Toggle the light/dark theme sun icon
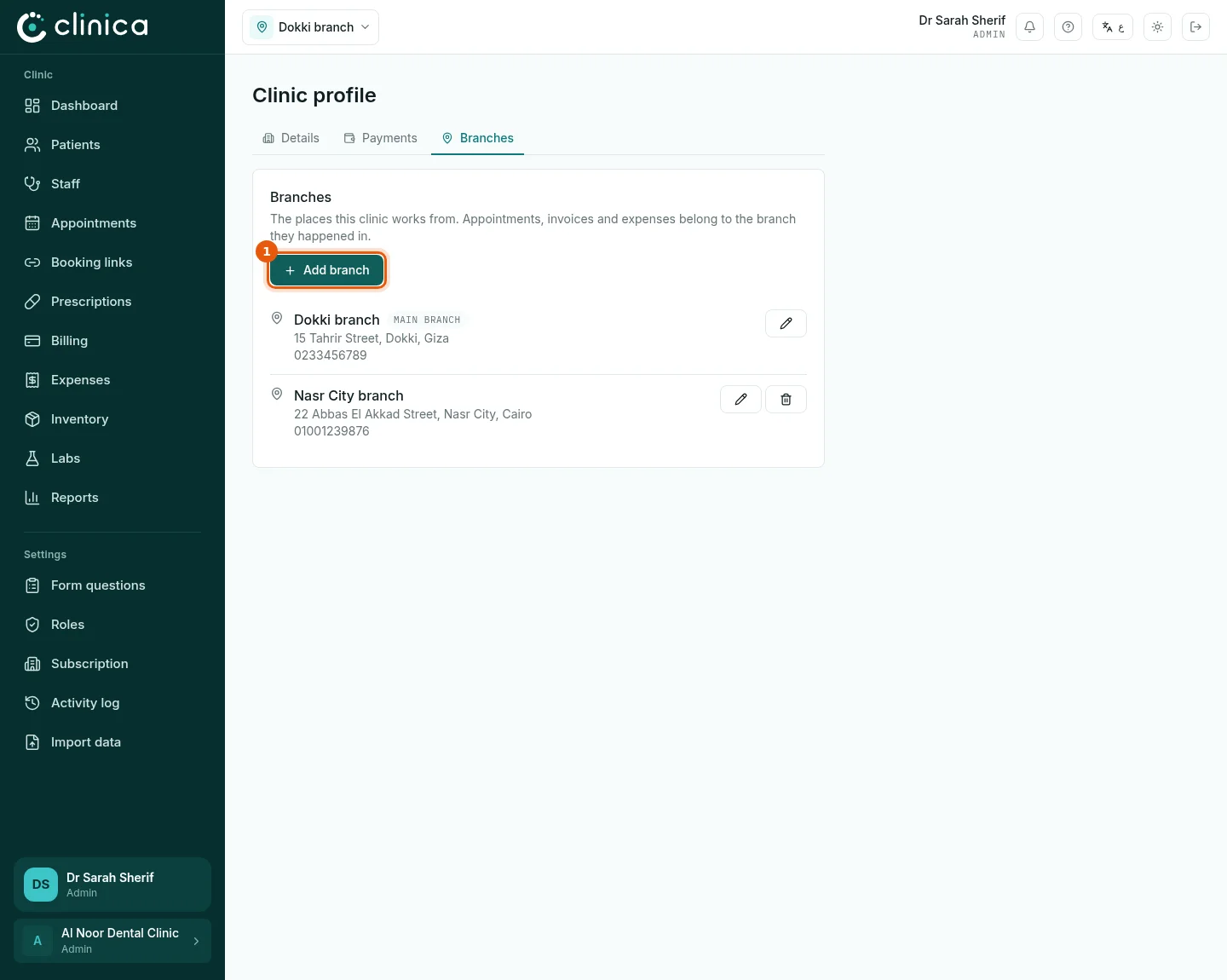 click(1157, 27)
